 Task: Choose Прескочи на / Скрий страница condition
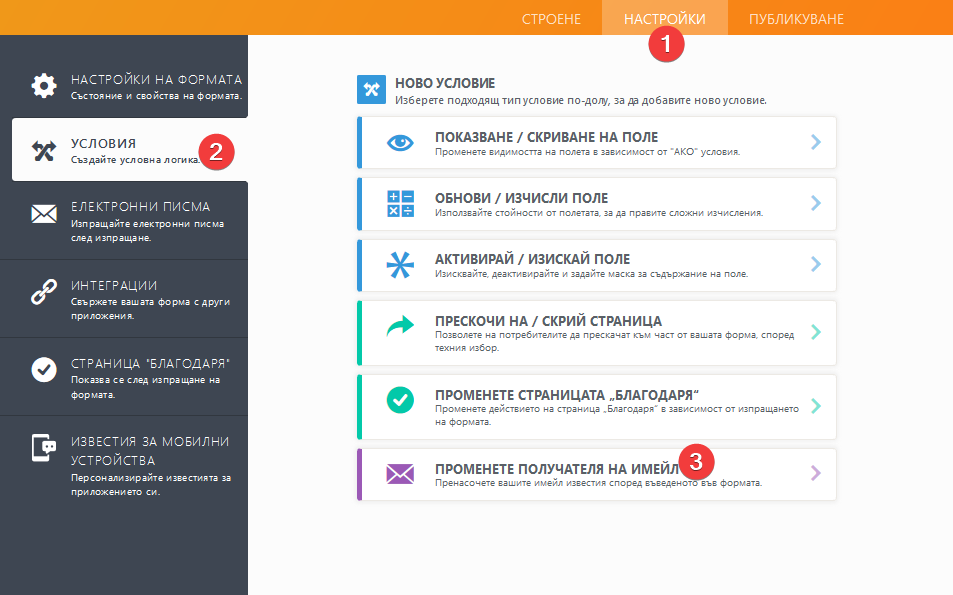tap(548, 321)
